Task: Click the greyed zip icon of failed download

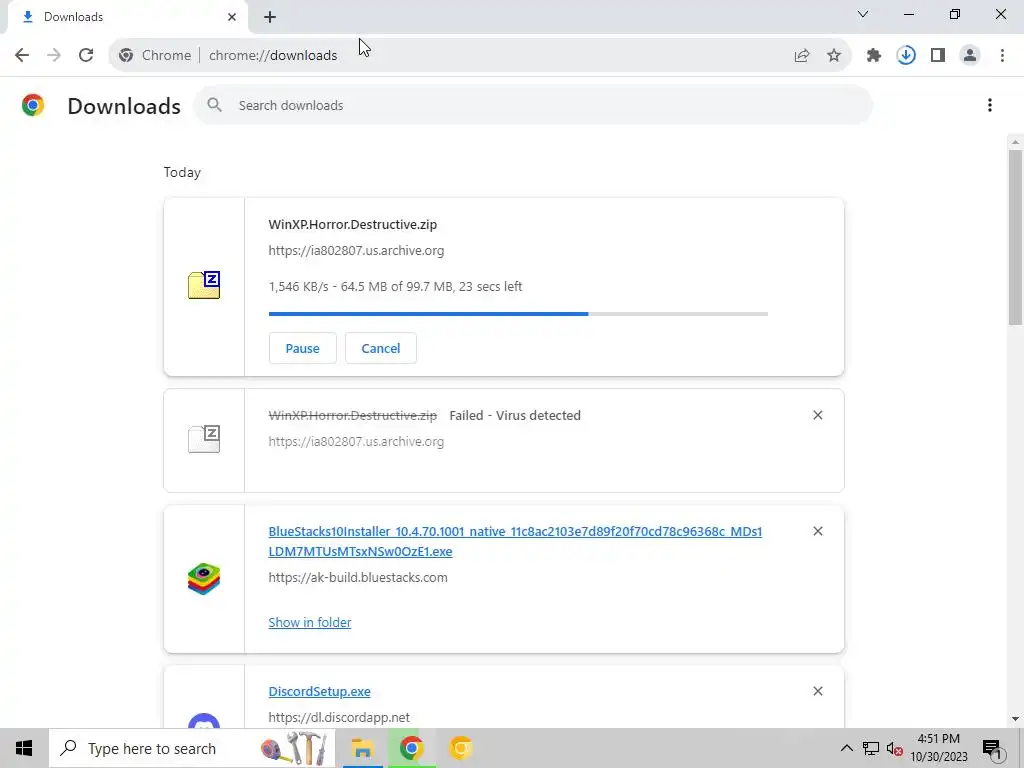Action: (204, 439)
